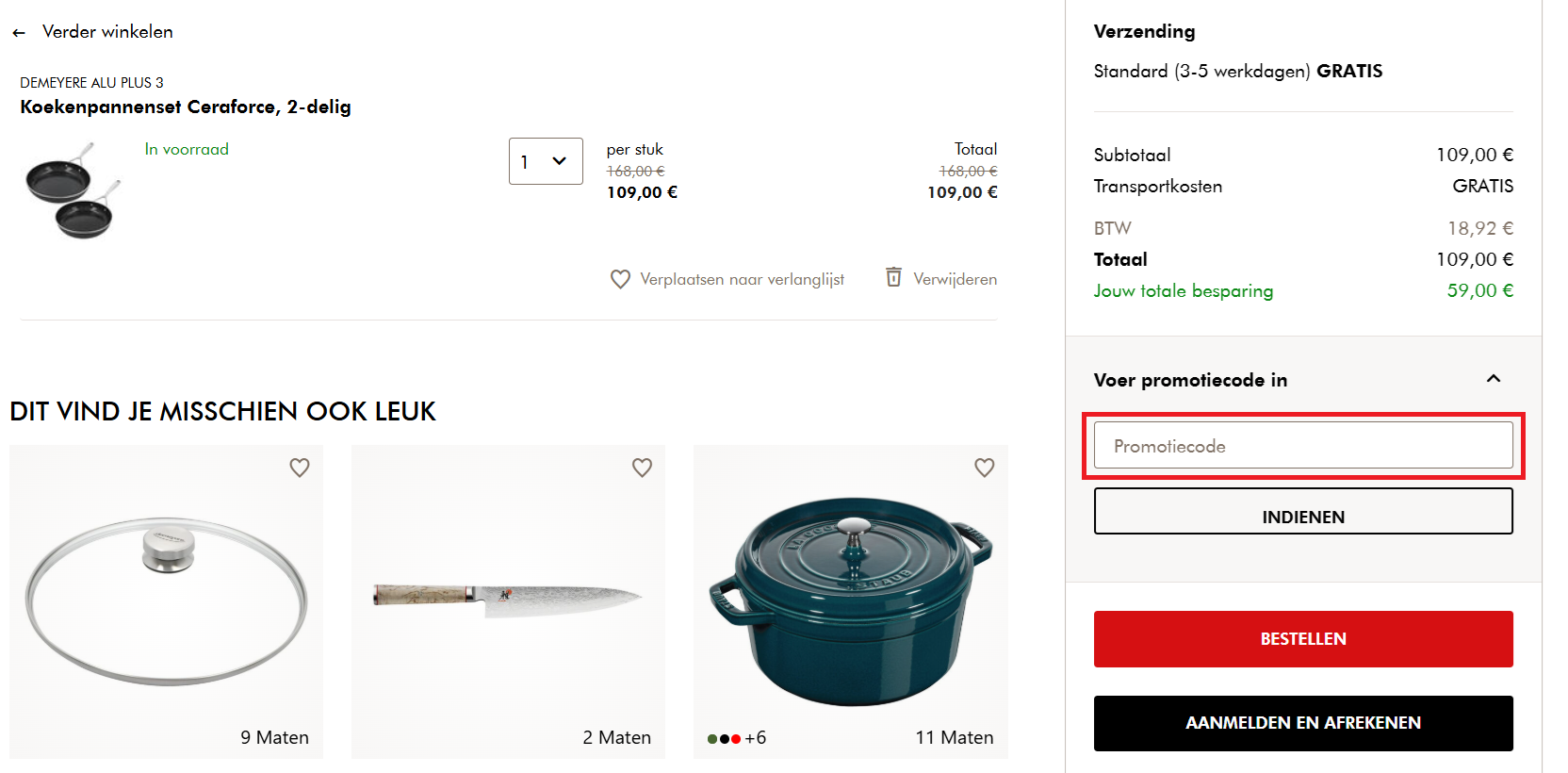Click the heart icon on the Staub cocotte
The image size is (1568, 773).
pos(984,468)
